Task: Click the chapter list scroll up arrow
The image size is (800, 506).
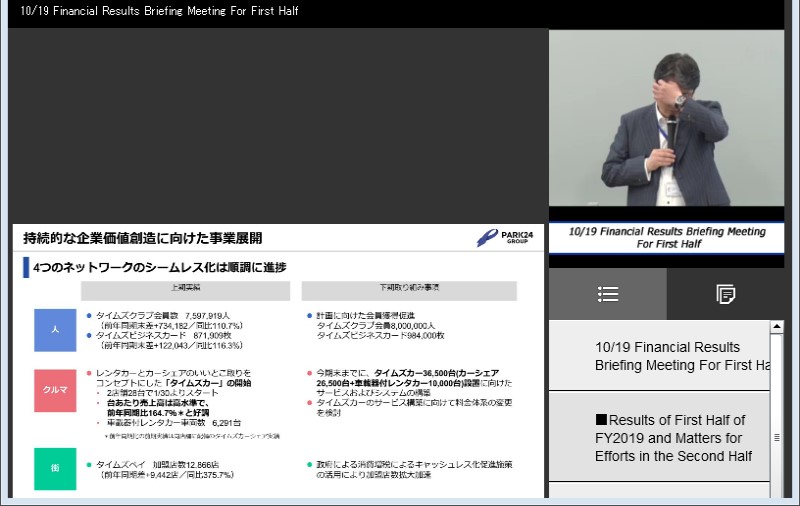Action: 777,326
